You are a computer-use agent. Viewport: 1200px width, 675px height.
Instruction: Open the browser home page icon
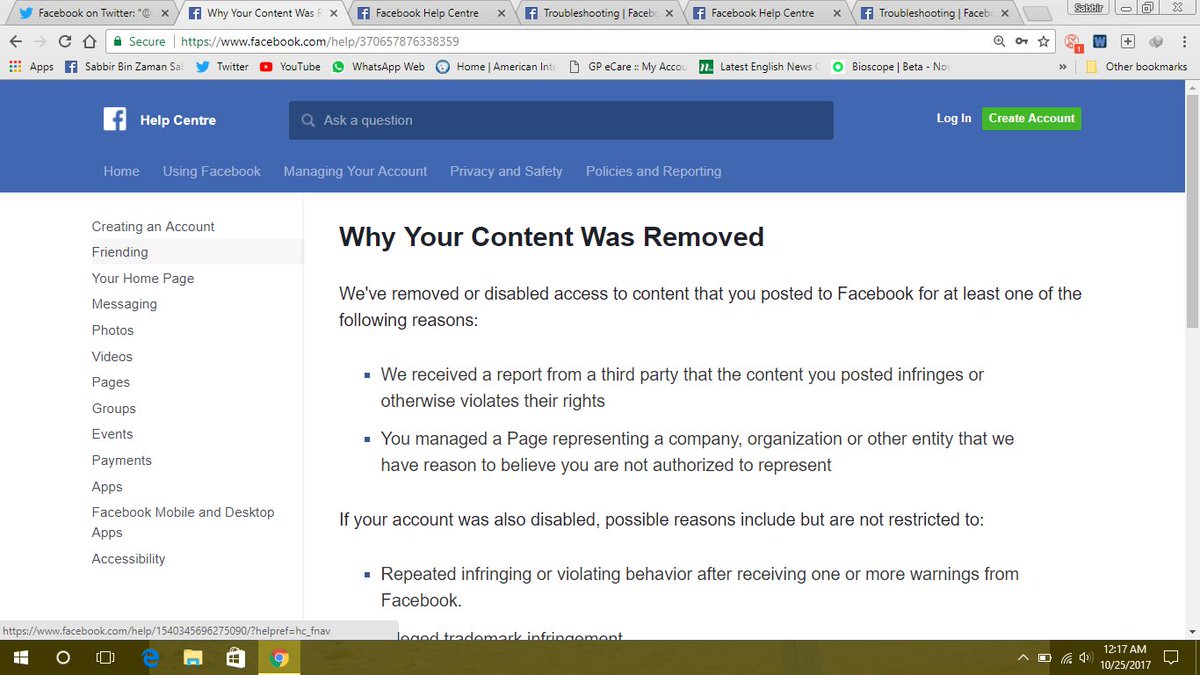click(x=89, y=42)
